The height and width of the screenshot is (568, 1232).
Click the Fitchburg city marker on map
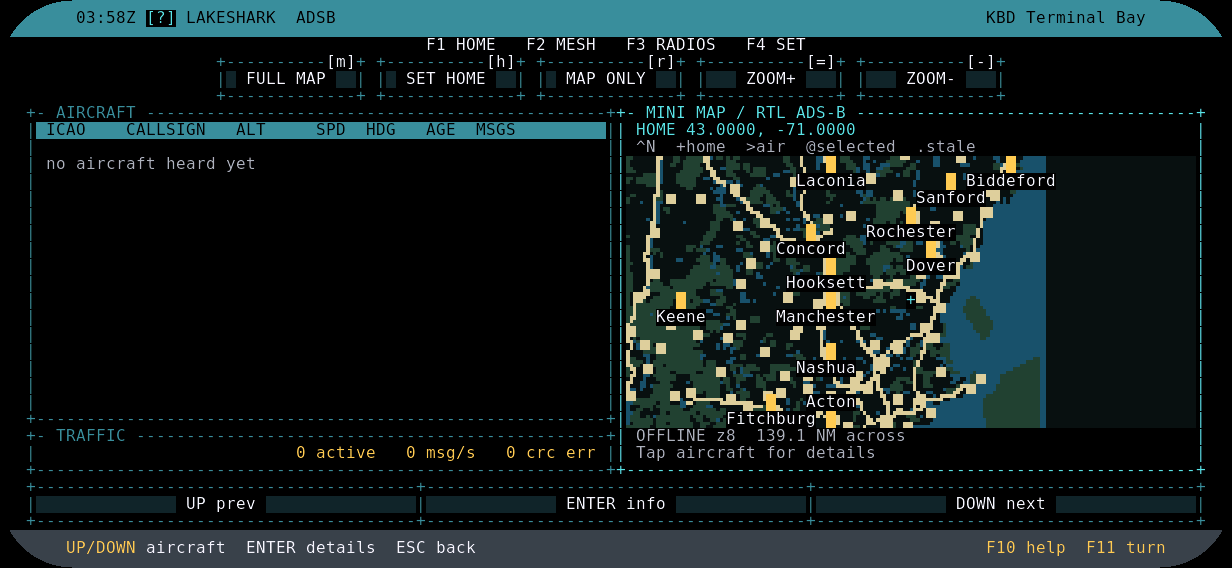[771, 402]
